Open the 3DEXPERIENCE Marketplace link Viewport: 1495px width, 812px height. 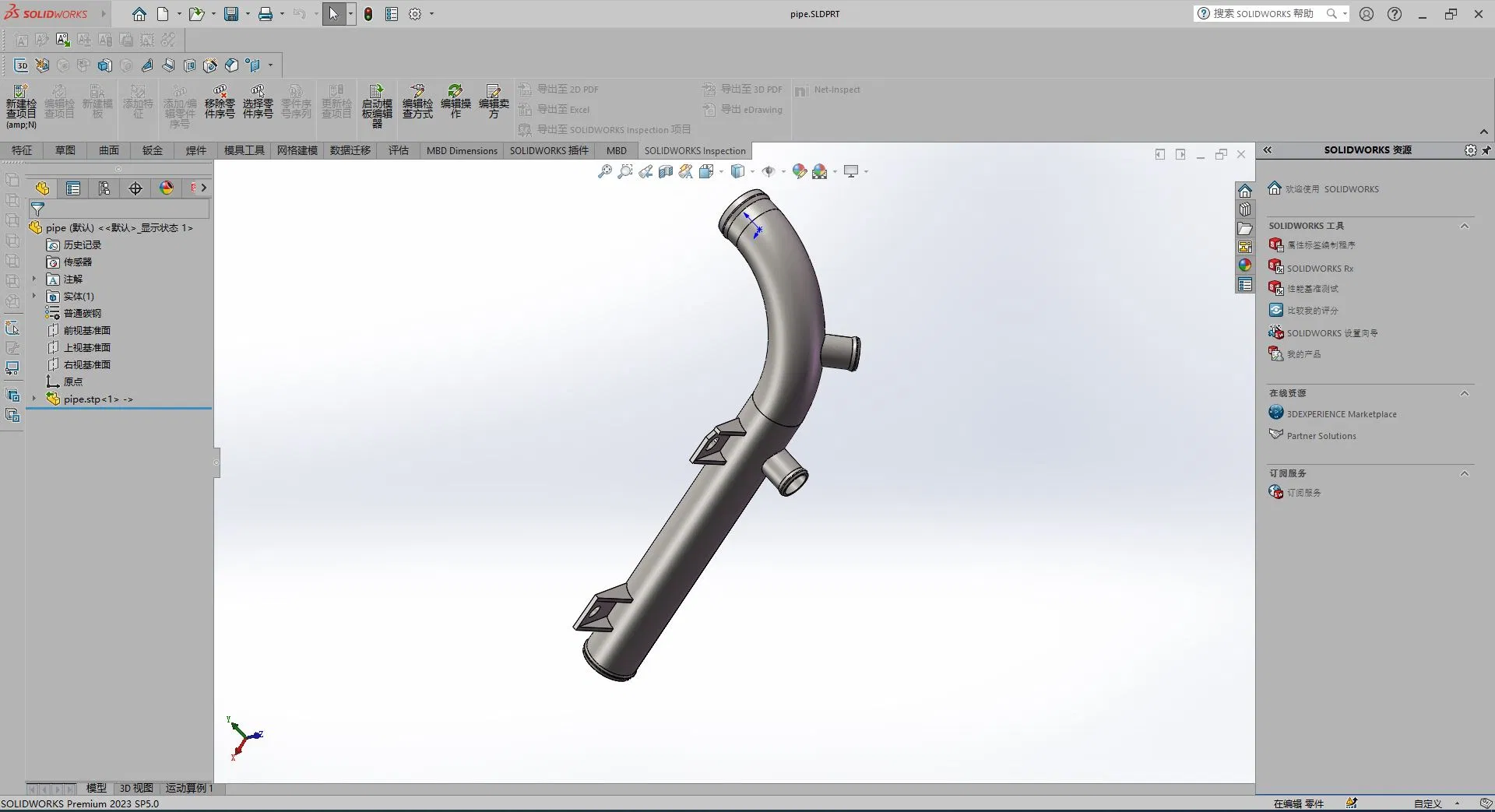click(1341, 414)
